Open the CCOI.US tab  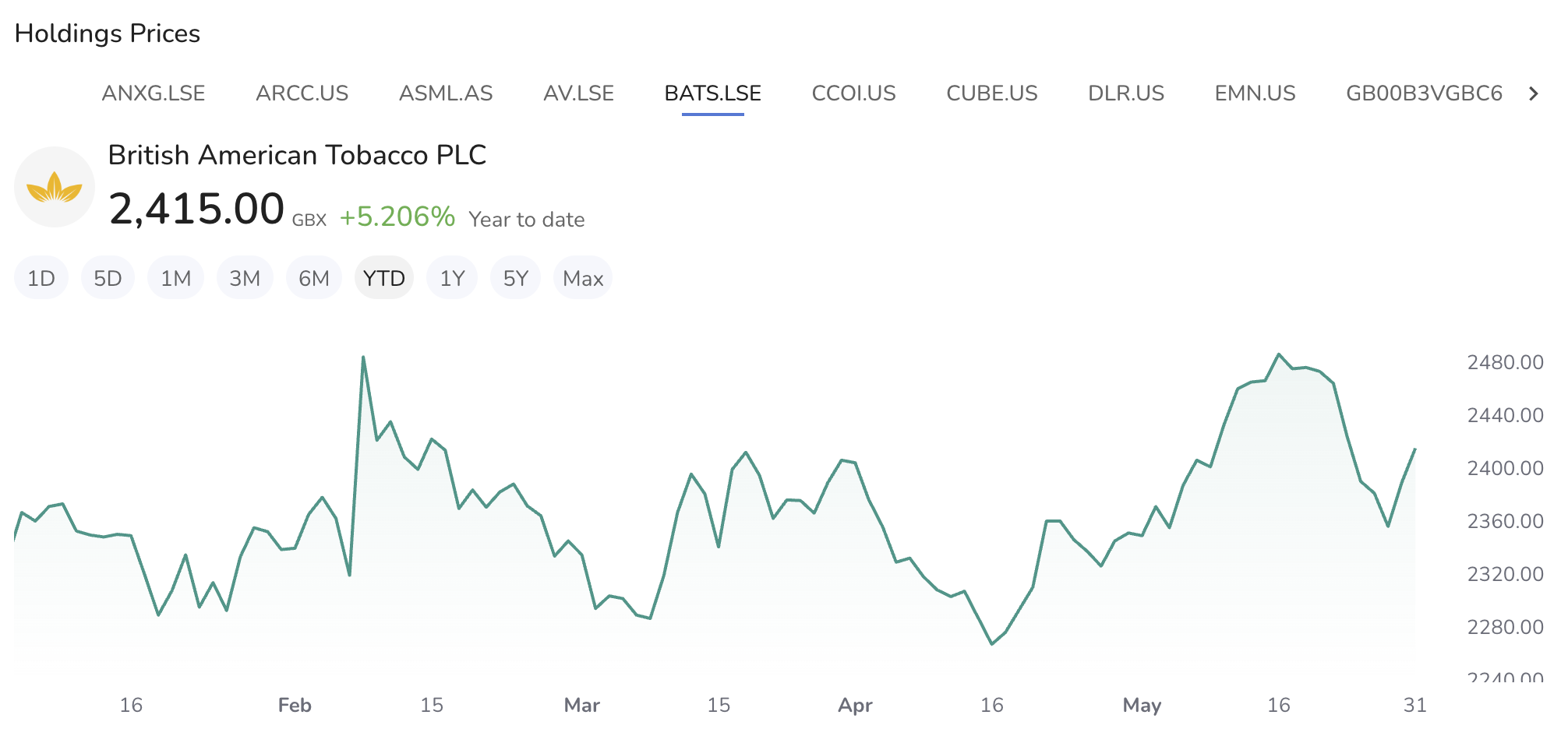(854, 93)
